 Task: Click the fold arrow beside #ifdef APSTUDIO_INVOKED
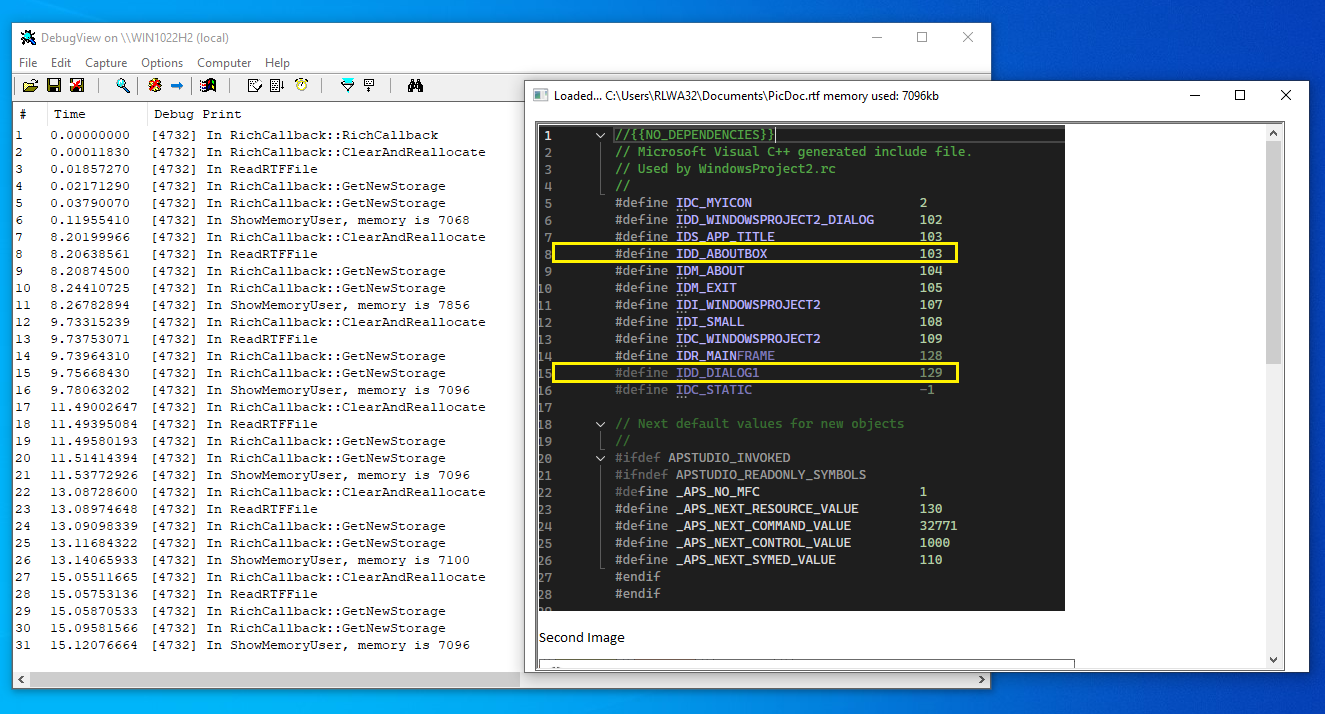coord(600,457)
